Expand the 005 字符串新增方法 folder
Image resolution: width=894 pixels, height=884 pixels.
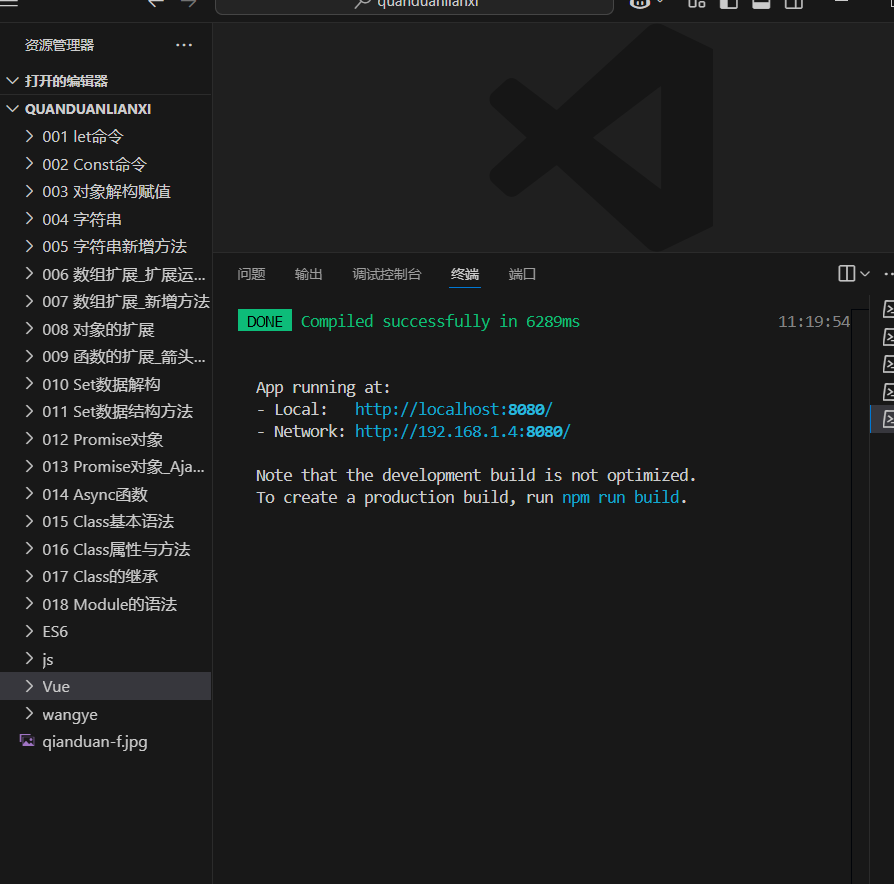(105, 247)
